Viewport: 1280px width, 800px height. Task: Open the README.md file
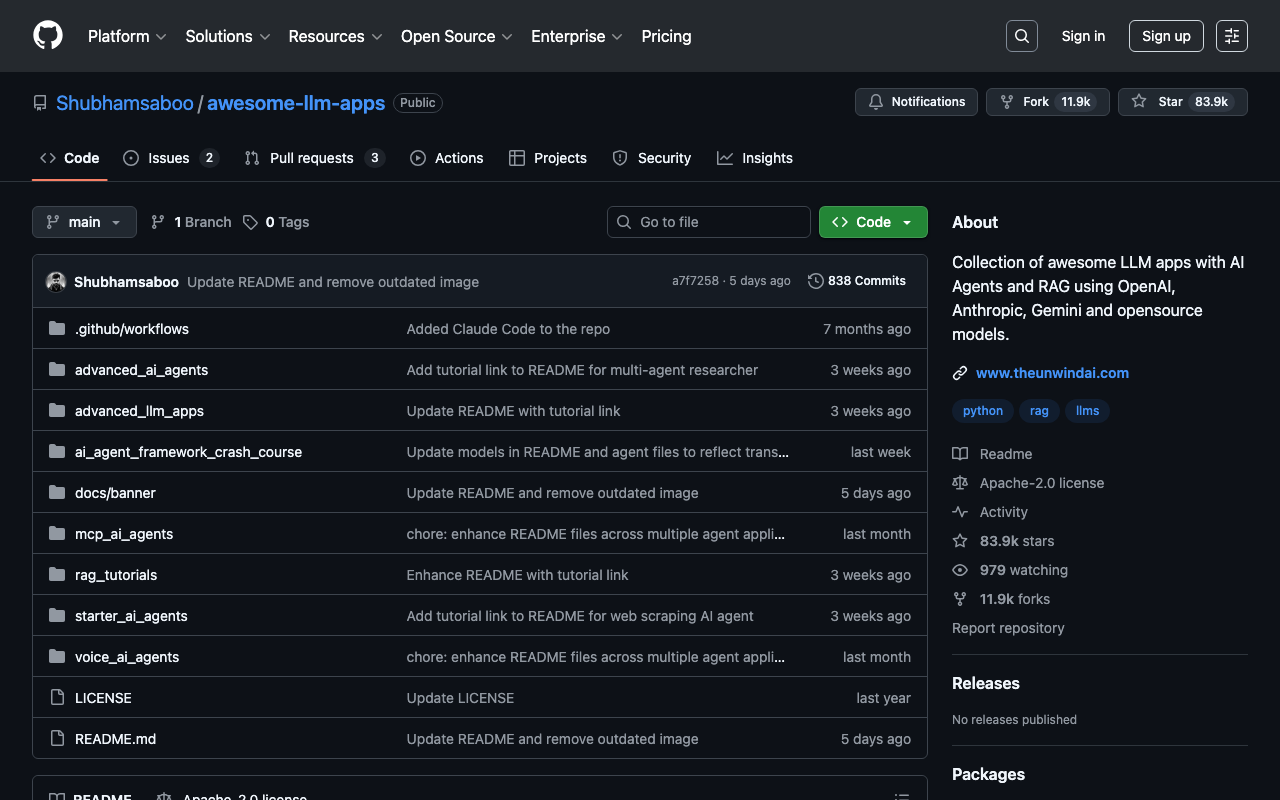pos(115,739)
